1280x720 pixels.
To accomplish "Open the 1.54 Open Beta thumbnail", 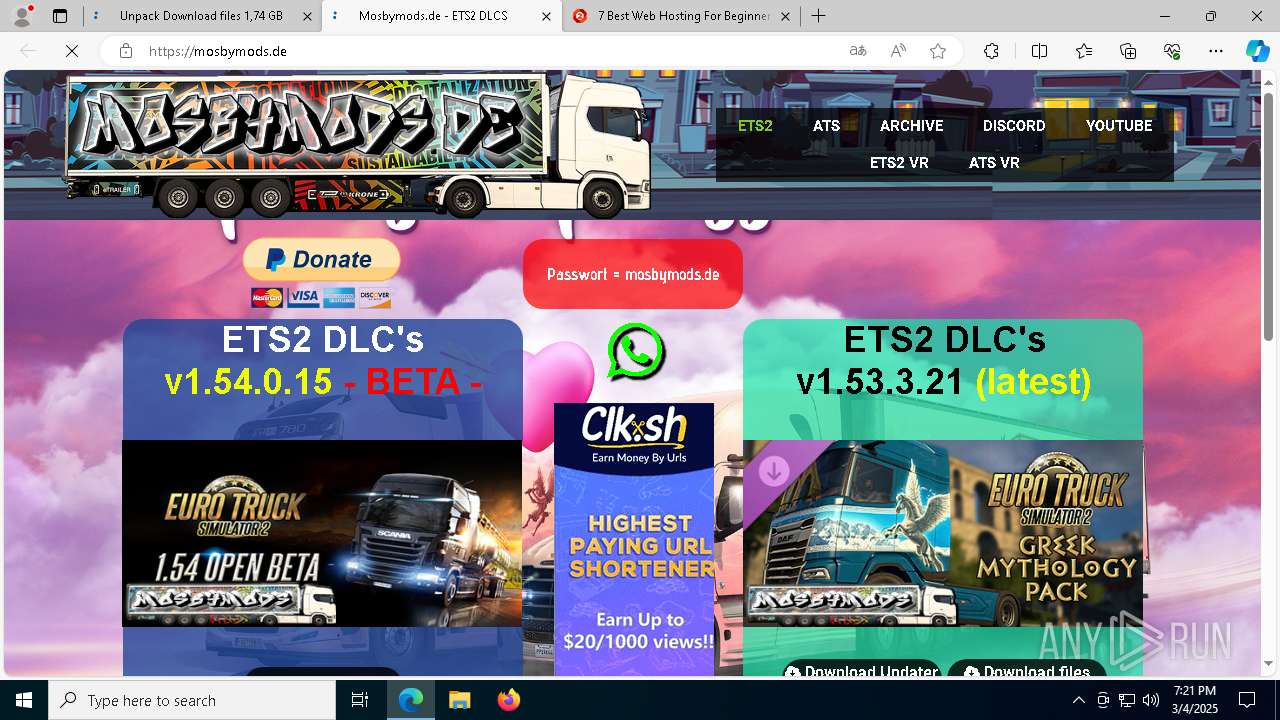I will click(x=322, y=533).
